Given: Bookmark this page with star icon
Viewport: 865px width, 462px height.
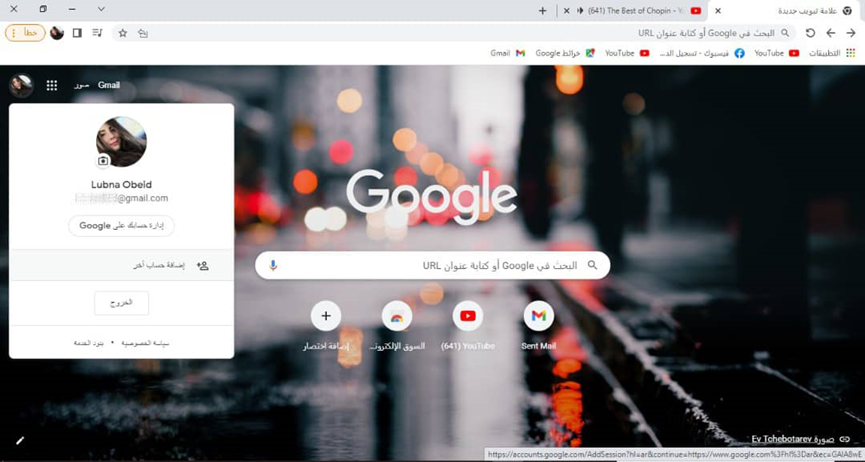Looking at the screenshot, I should click(x=123, y=33).
